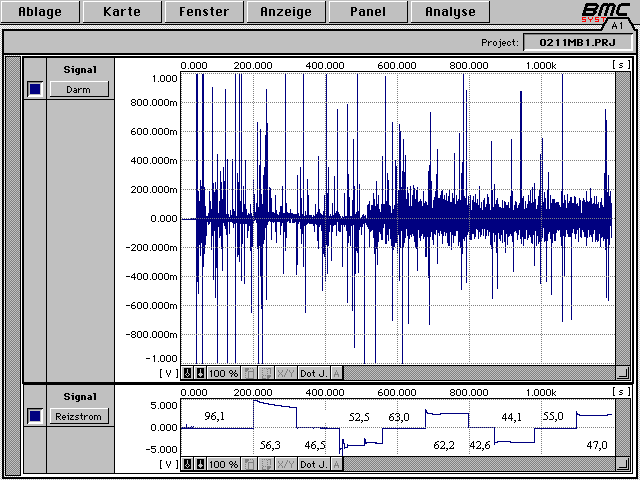Viewport: 640px width, 480px height.
Task: Click the 'A' icon in Reizstrom toolbar
Action: (x=337, y=464)
